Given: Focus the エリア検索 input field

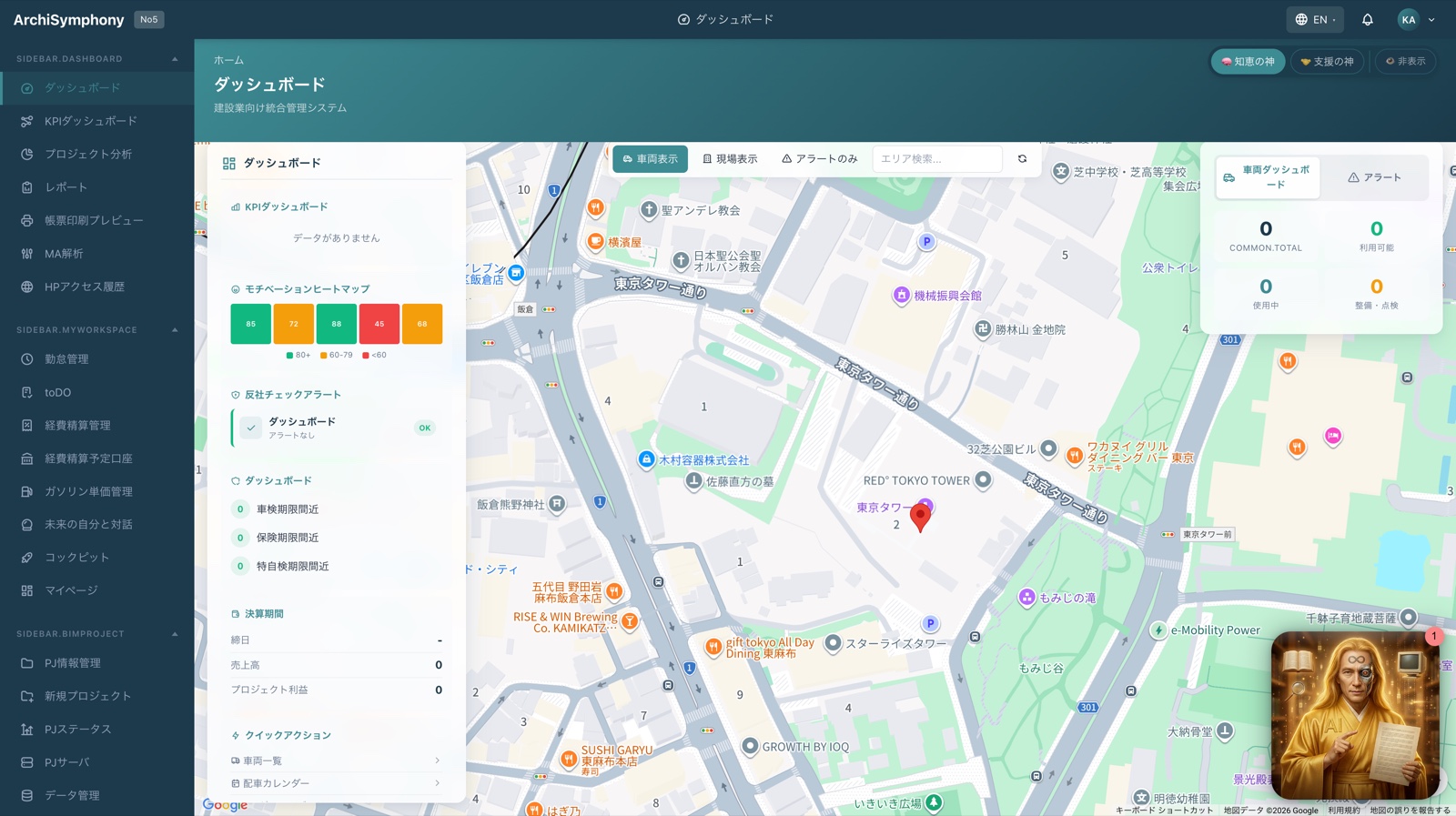Looking at the screenshot, I should click(937, 158).
